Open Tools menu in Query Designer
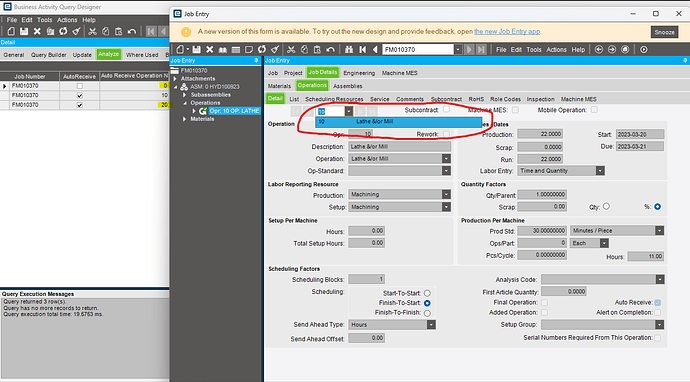The height and width of the screenshot is (382, 690). tap(44, 20)
